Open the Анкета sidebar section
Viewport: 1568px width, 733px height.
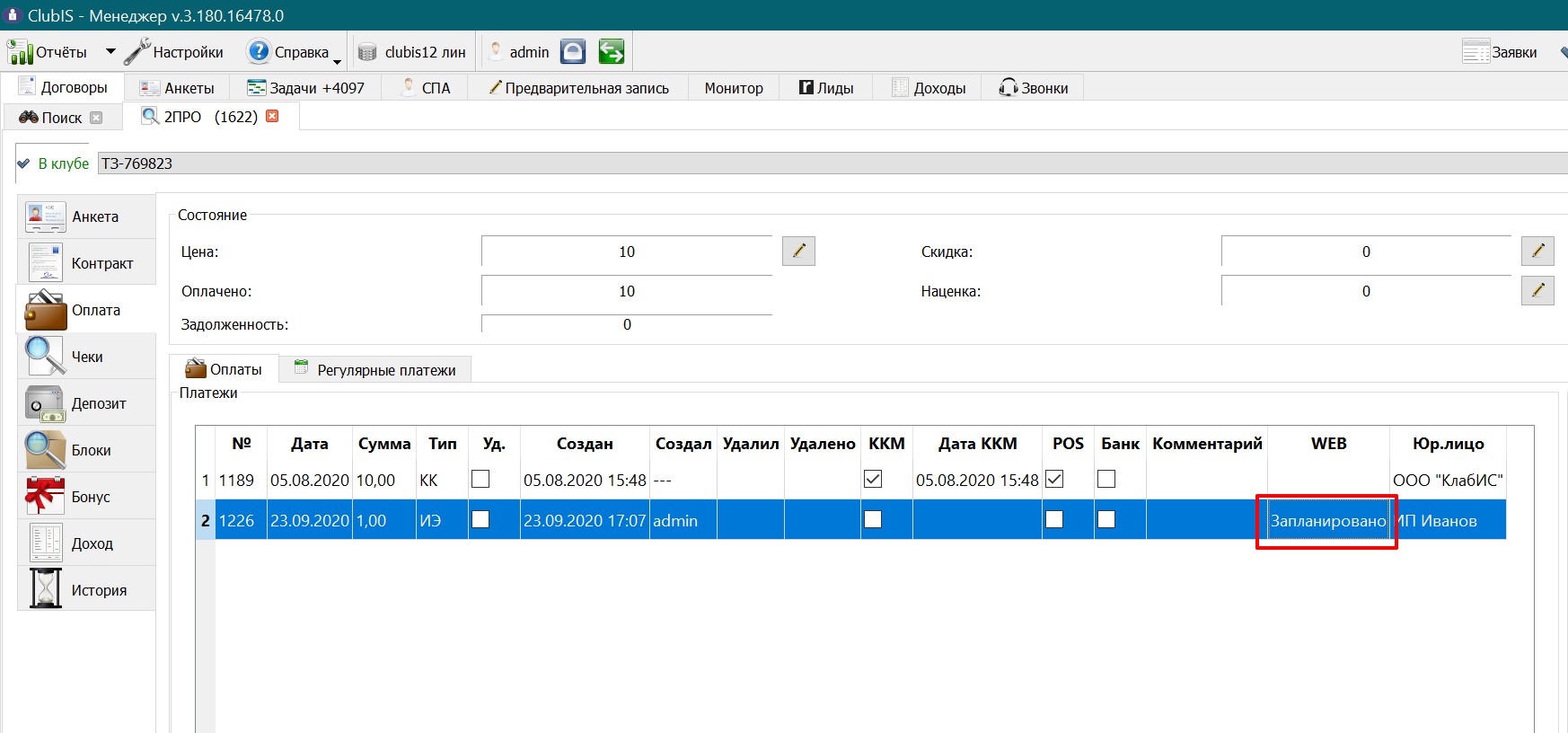pos(86,216)
